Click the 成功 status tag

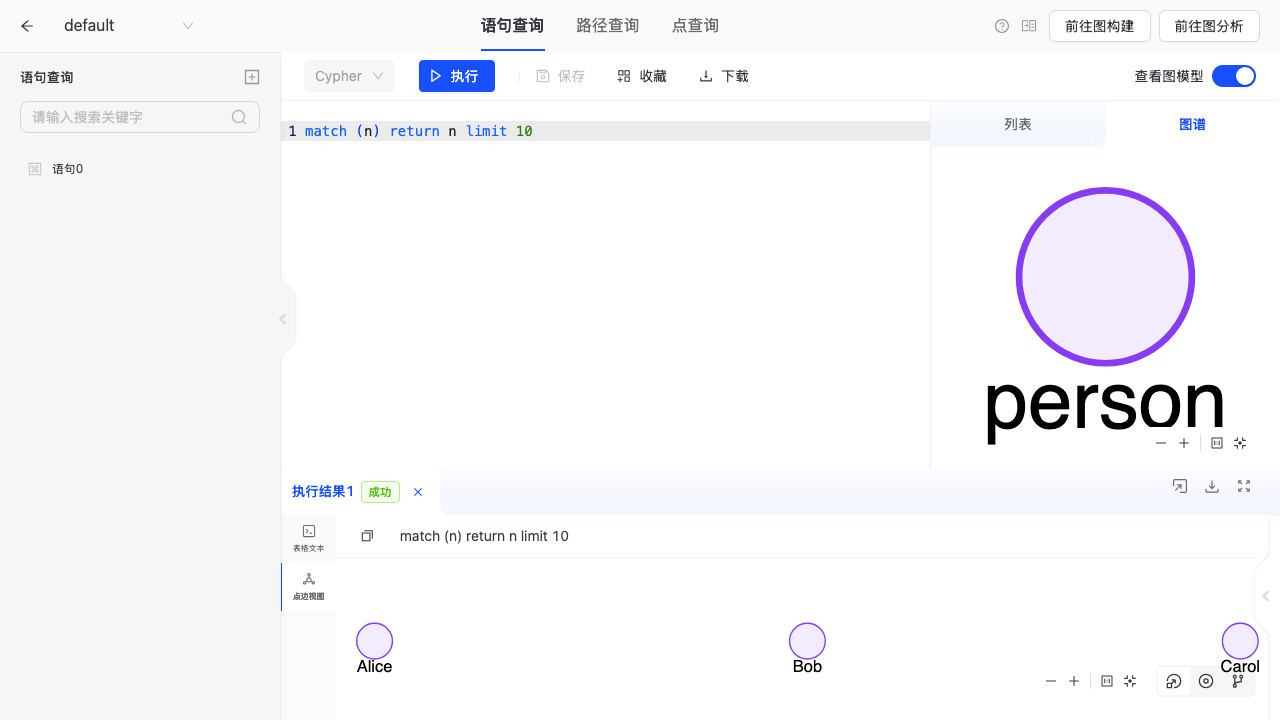pos(380,492)
